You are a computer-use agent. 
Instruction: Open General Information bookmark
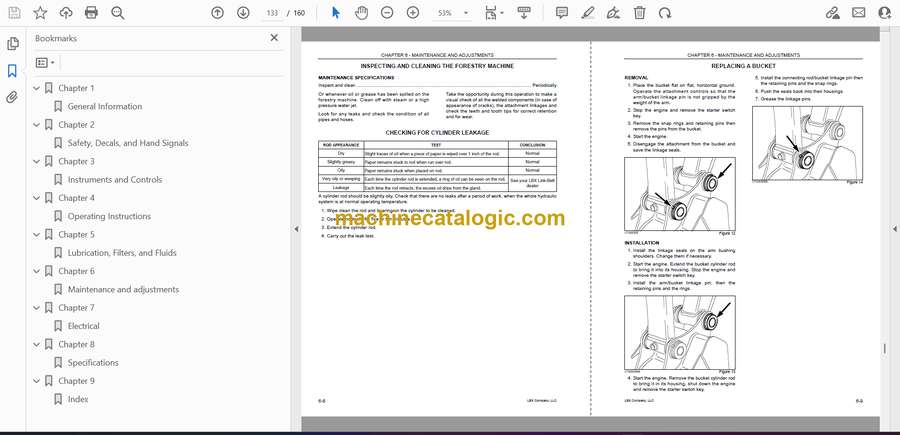click(104, 106)
